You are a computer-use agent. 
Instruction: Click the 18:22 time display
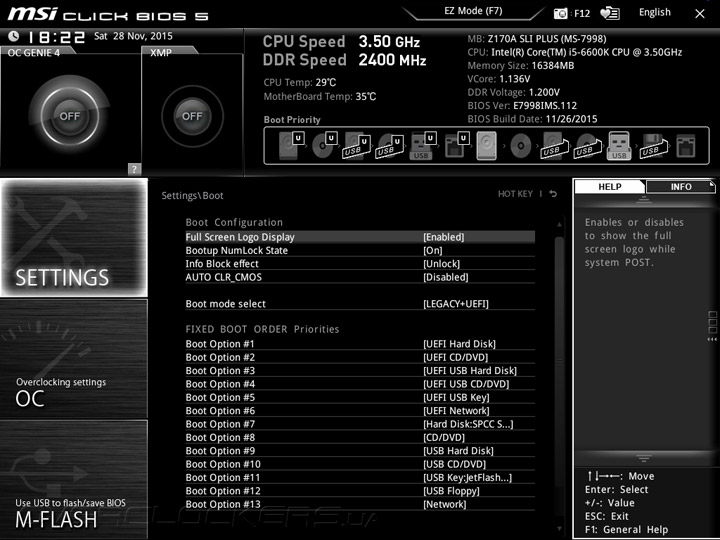[x=56, y=37]
